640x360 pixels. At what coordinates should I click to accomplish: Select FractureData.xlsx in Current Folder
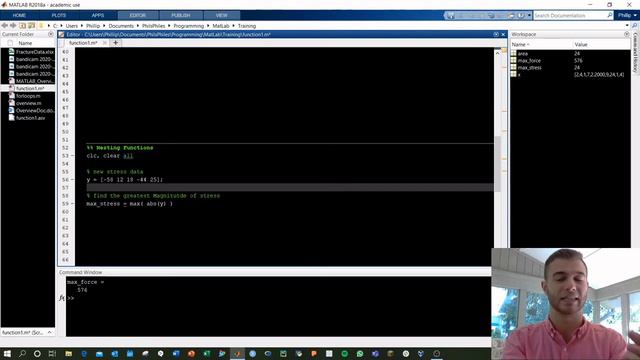31,52
